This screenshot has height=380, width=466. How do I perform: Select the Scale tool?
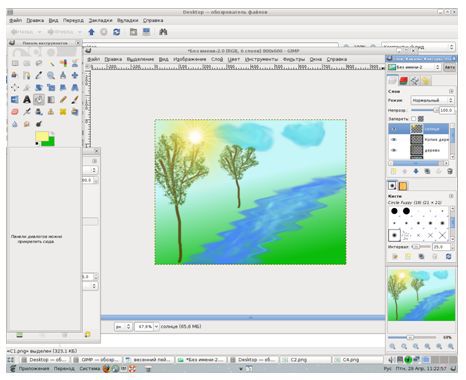pyautogui.click(x=51, y=87)
